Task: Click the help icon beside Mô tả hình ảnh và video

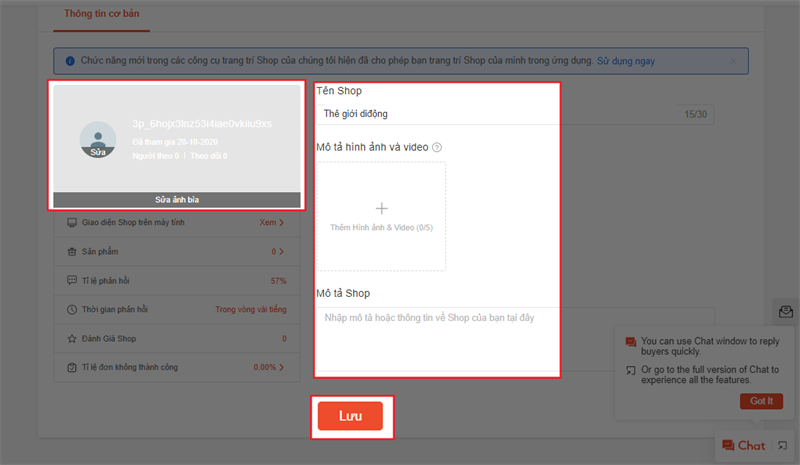Action: point(437,148)
